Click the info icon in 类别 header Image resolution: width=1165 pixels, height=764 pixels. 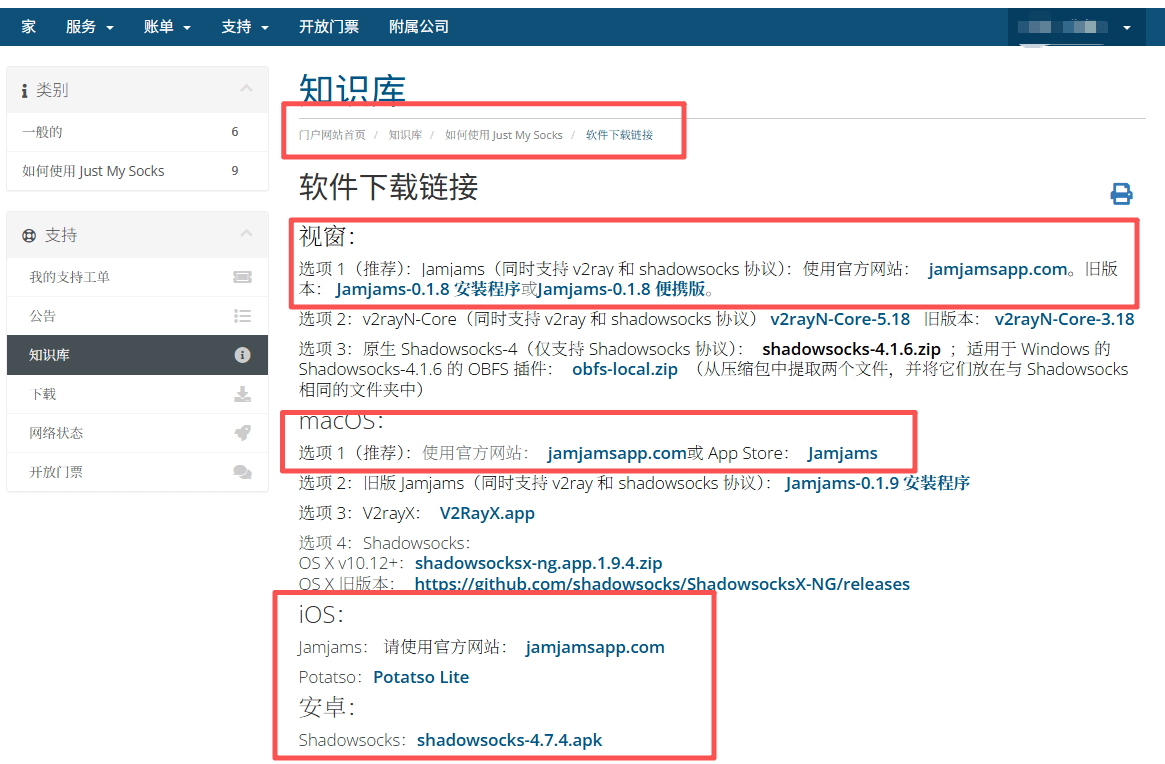(24, 91)
